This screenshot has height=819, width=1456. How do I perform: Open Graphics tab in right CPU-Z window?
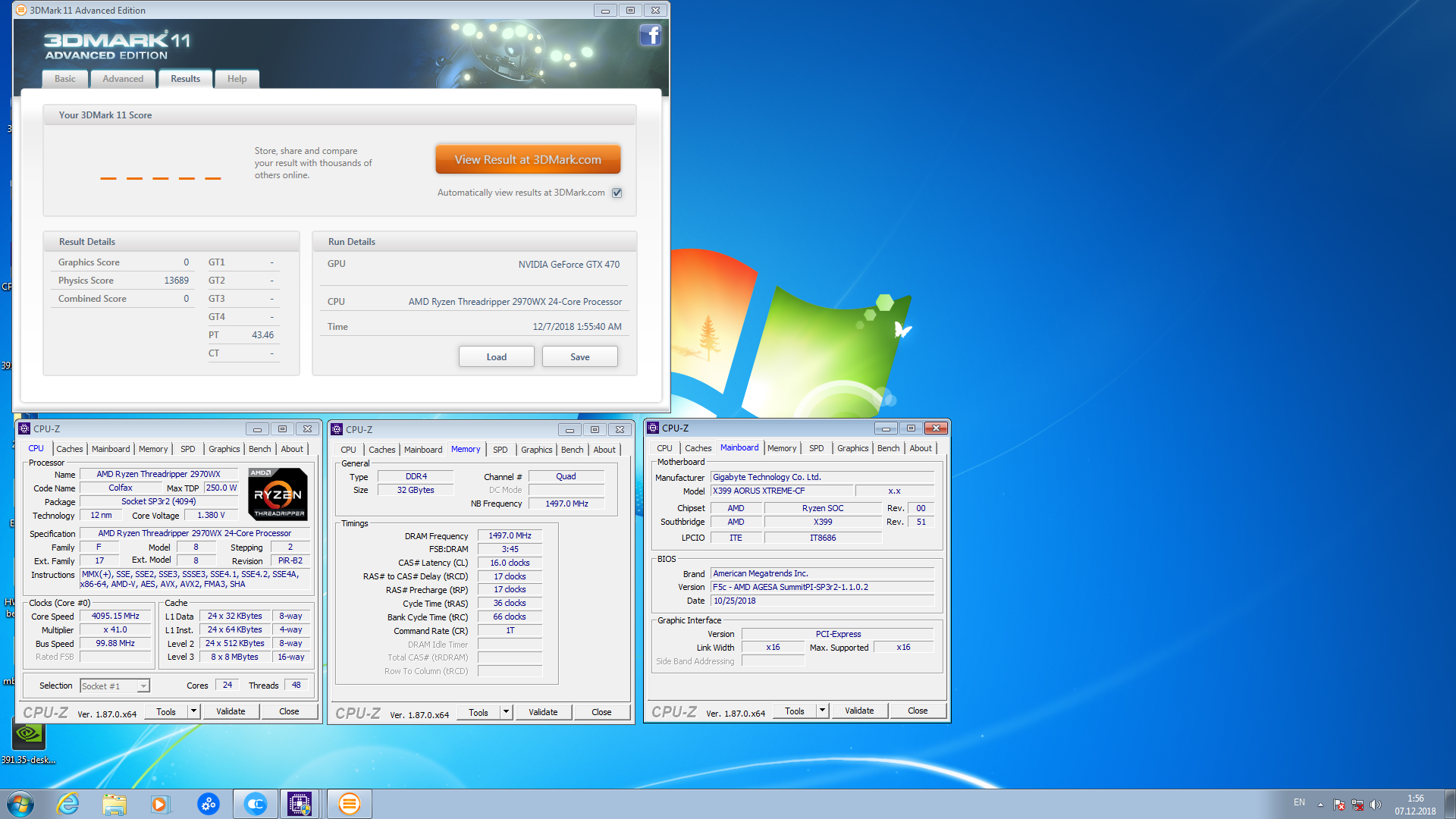pyautogui.click(x=852, y=448)
